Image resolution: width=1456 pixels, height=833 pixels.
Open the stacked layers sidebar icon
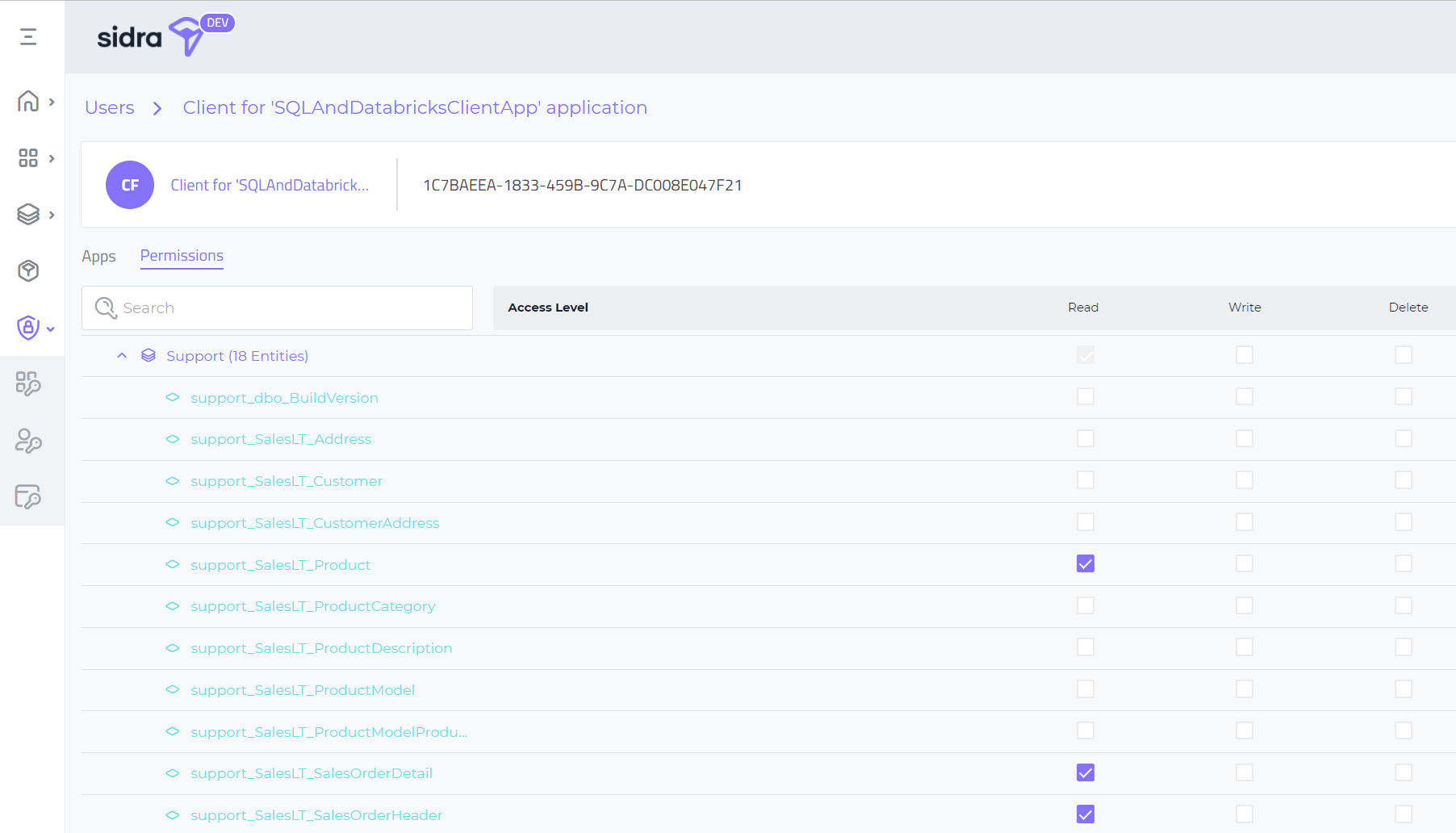tap(28, 215)
